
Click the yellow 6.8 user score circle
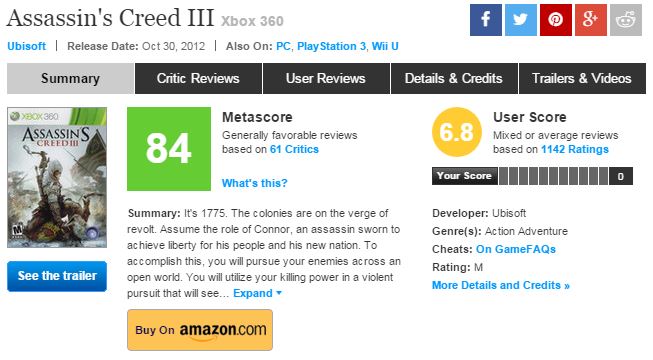pyautogui.click(x=457, y=132)
